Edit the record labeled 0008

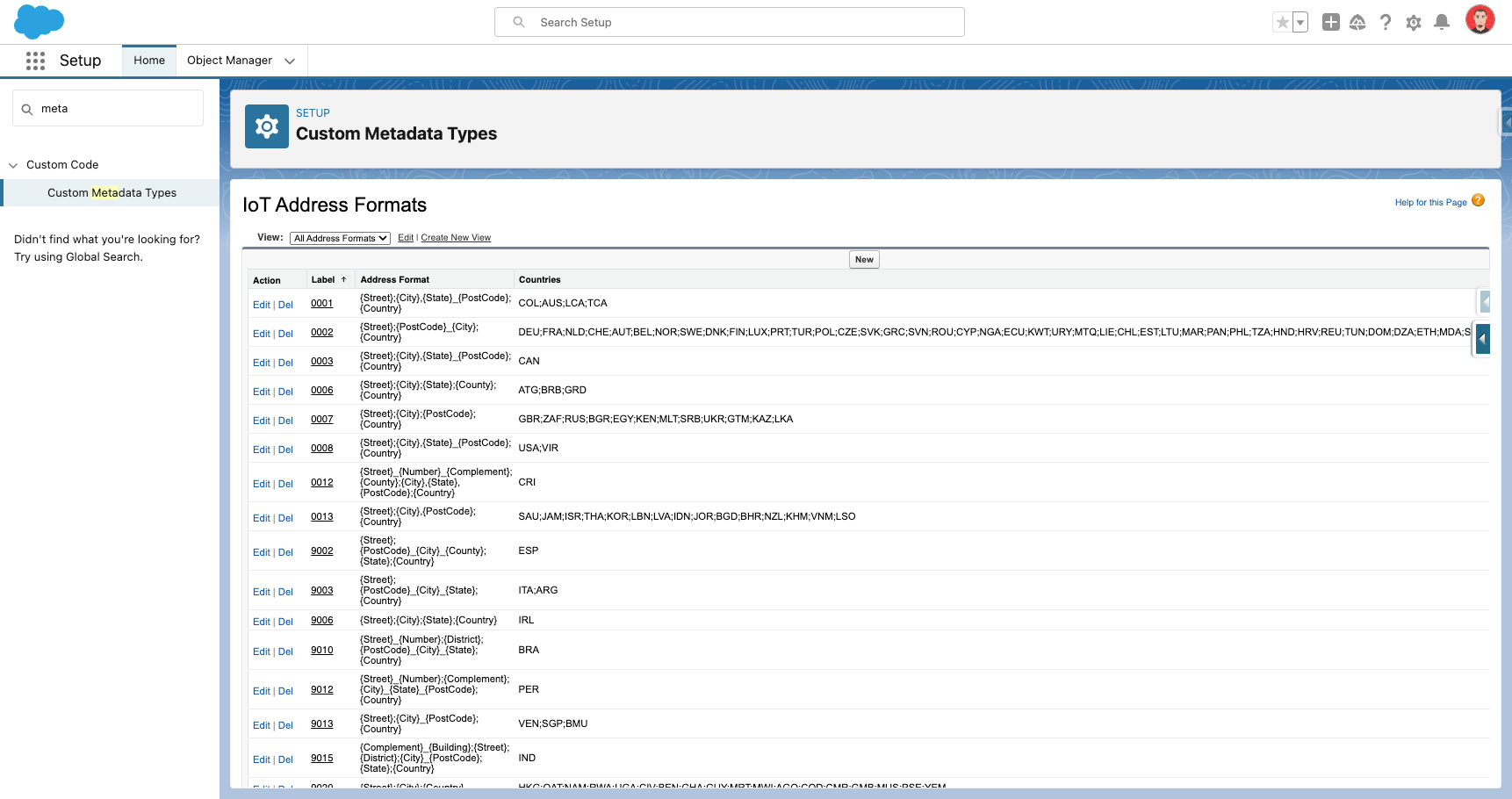click(x=262, y=450)
